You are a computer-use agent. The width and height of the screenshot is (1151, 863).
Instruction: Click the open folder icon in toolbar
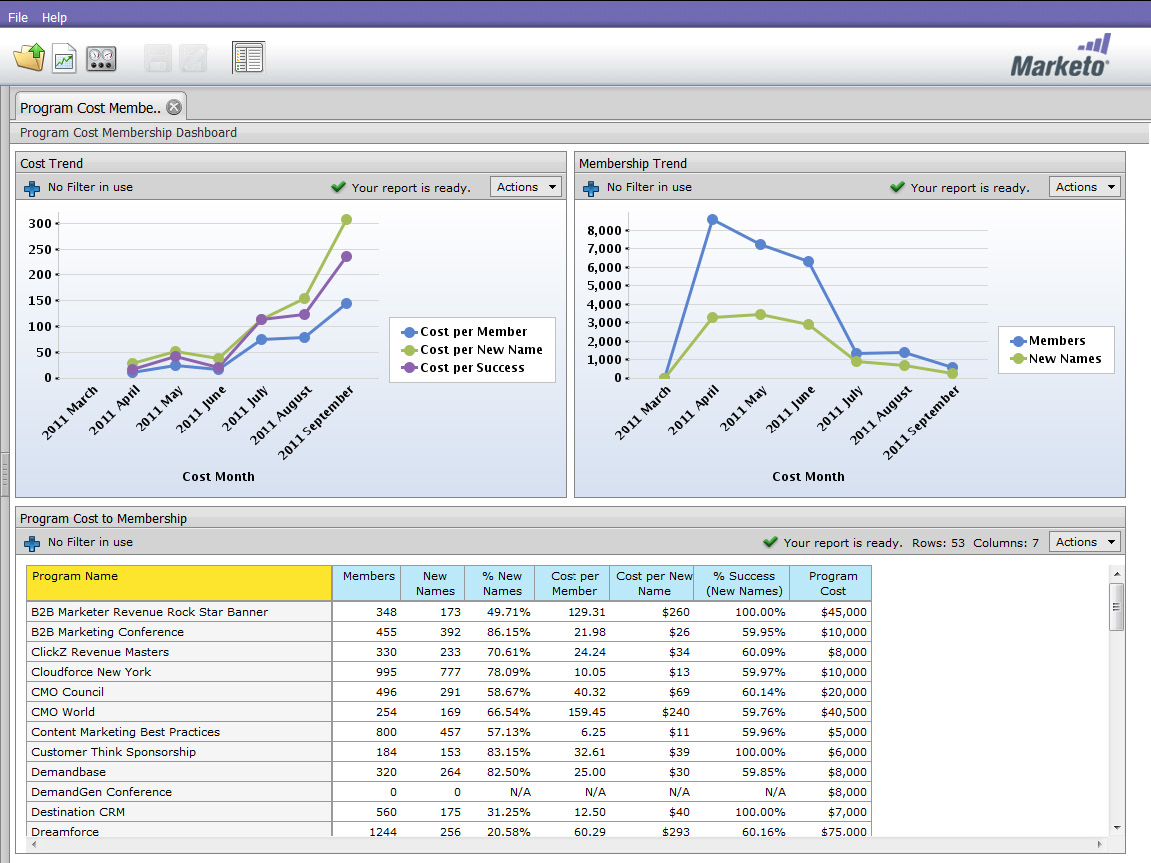pyautogui.click(x=29, y=58)
